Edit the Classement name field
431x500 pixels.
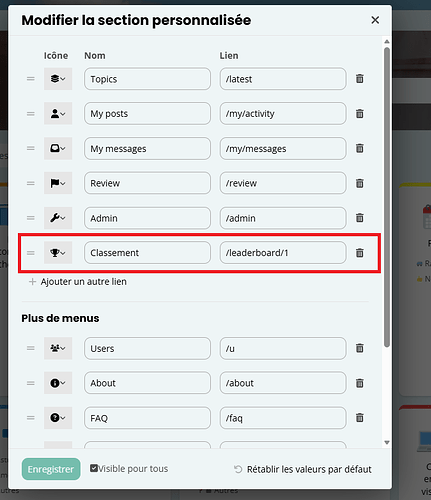coord(147,253)
